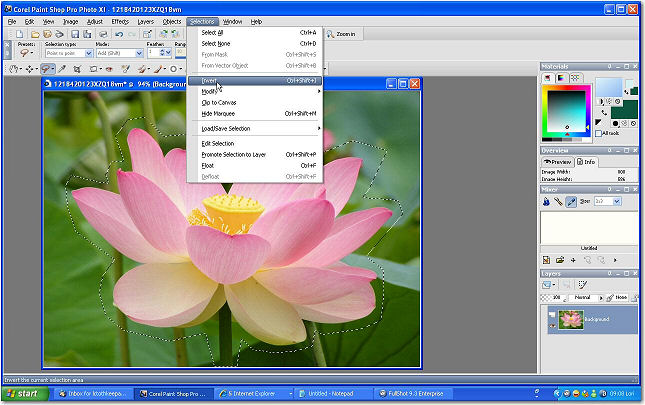Select the Mix Dropper tool in Mixer
The image size is (645, 405).
[571, 201]
